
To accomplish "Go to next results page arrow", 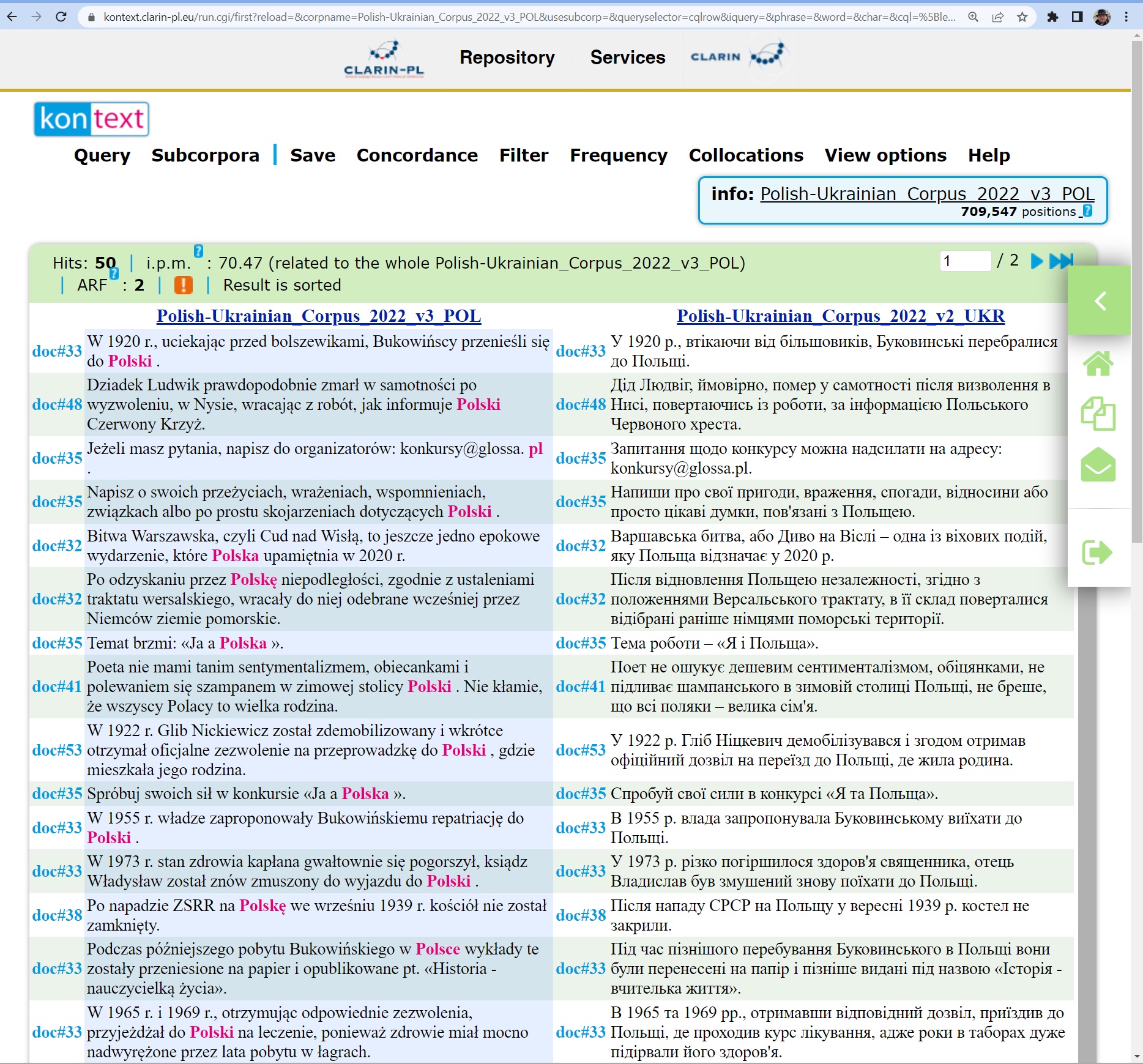I will point(1037,262).
